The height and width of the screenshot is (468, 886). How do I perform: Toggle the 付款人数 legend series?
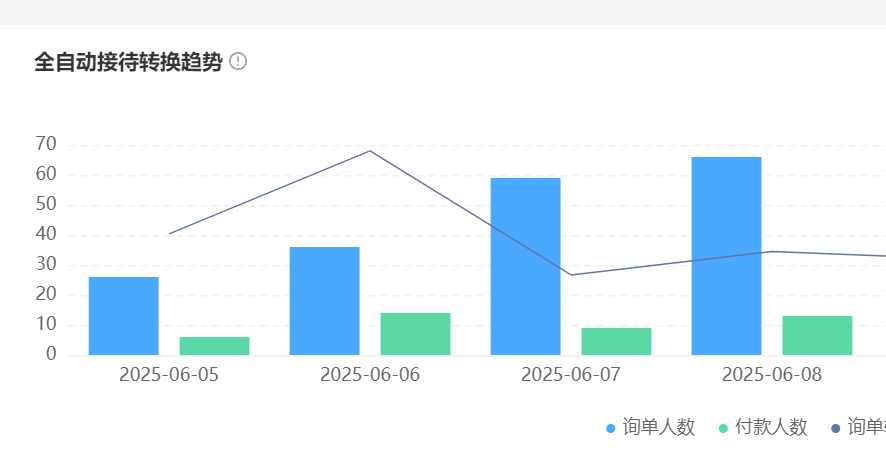(x=763, y=427)
